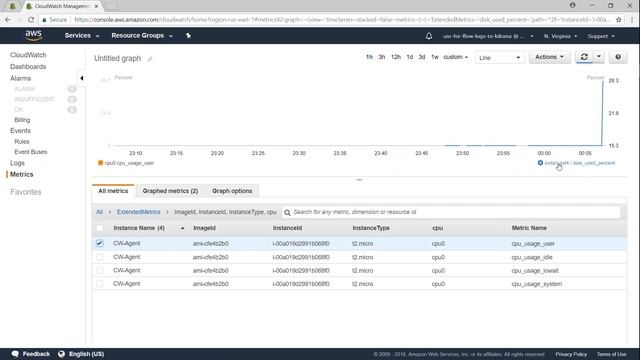Viewport: 640px width, 360px height.
Task: Reload the page in the browser
Action: (x=31, y=20)
